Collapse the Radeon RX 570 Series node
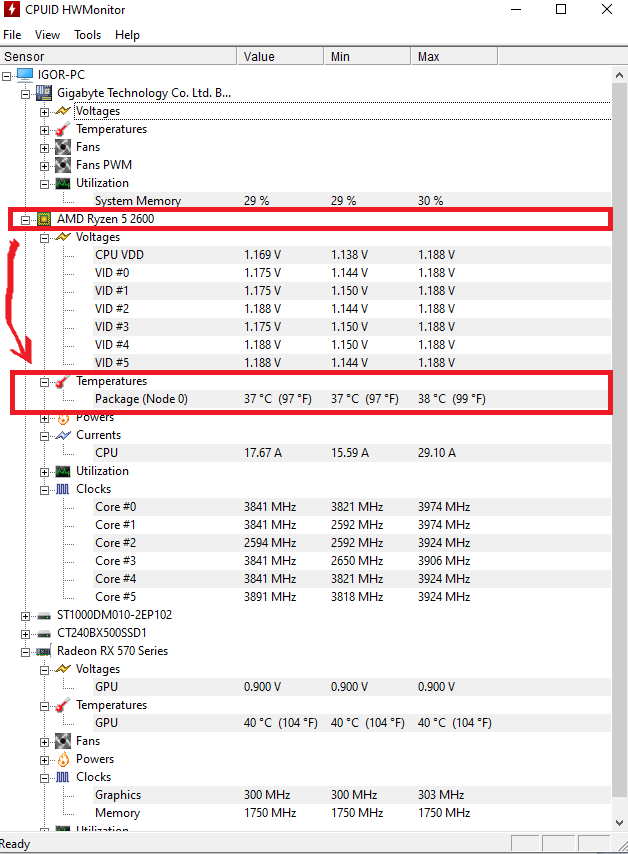This screenshot has width=628, height=854. (x=26, y=652)
